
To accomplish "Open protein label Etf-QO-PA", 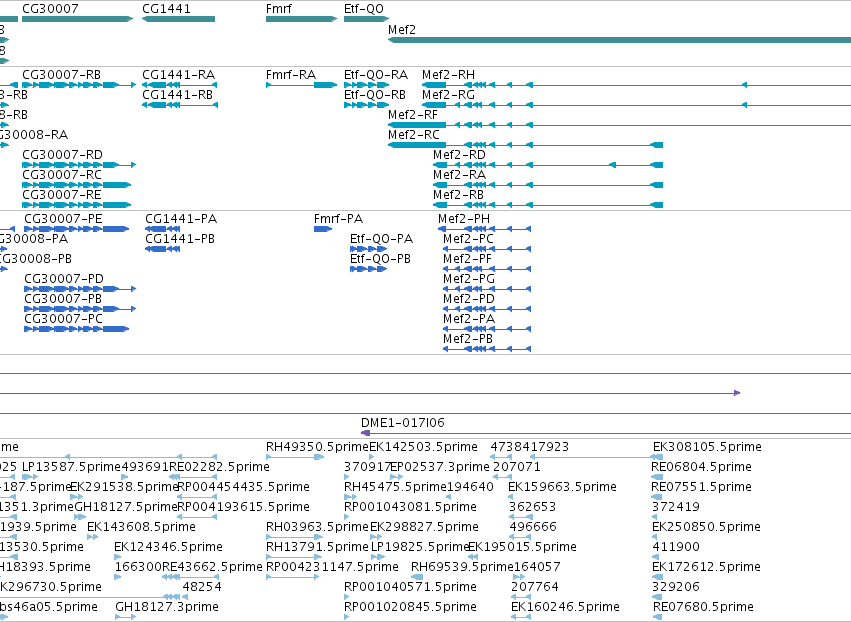I will pos(382,239).
